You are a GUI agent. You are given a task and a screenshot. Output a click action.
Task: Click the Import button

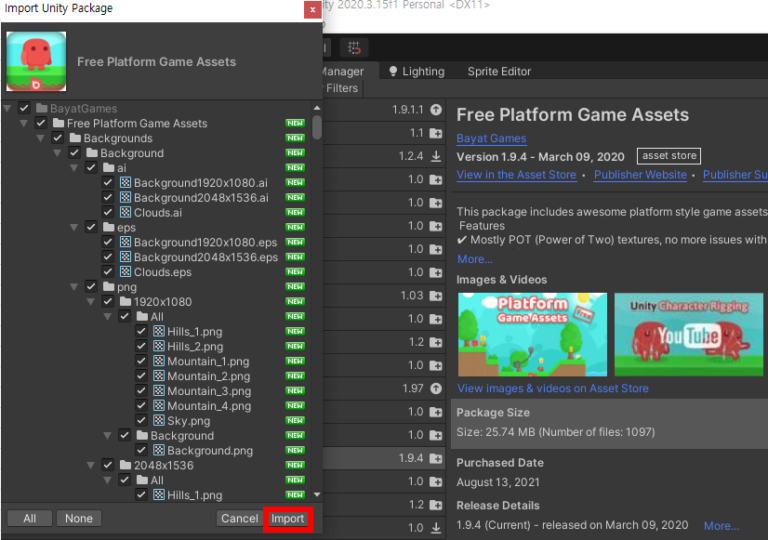click(288, 518)
